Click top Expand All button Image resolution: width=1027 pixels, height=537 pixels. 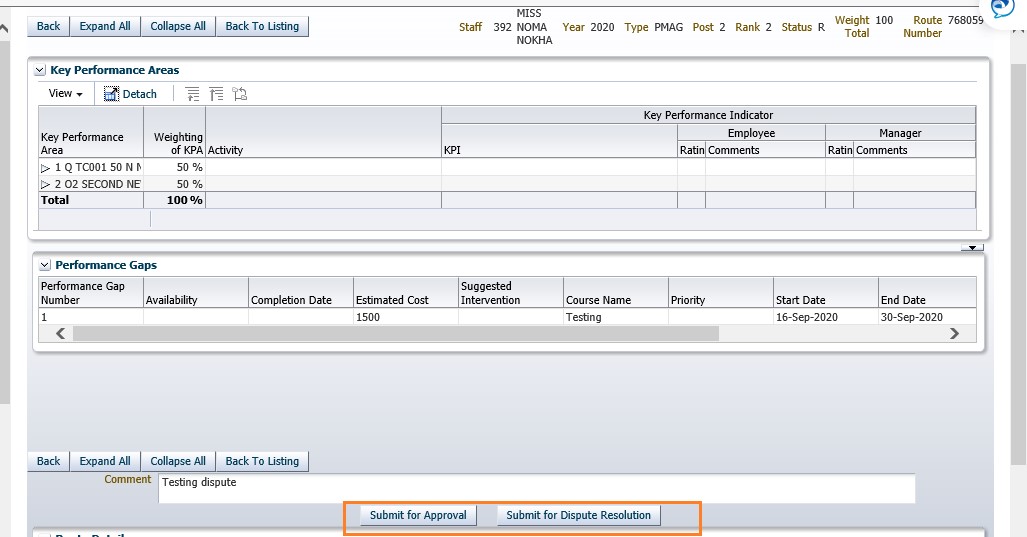click(105, 26)
